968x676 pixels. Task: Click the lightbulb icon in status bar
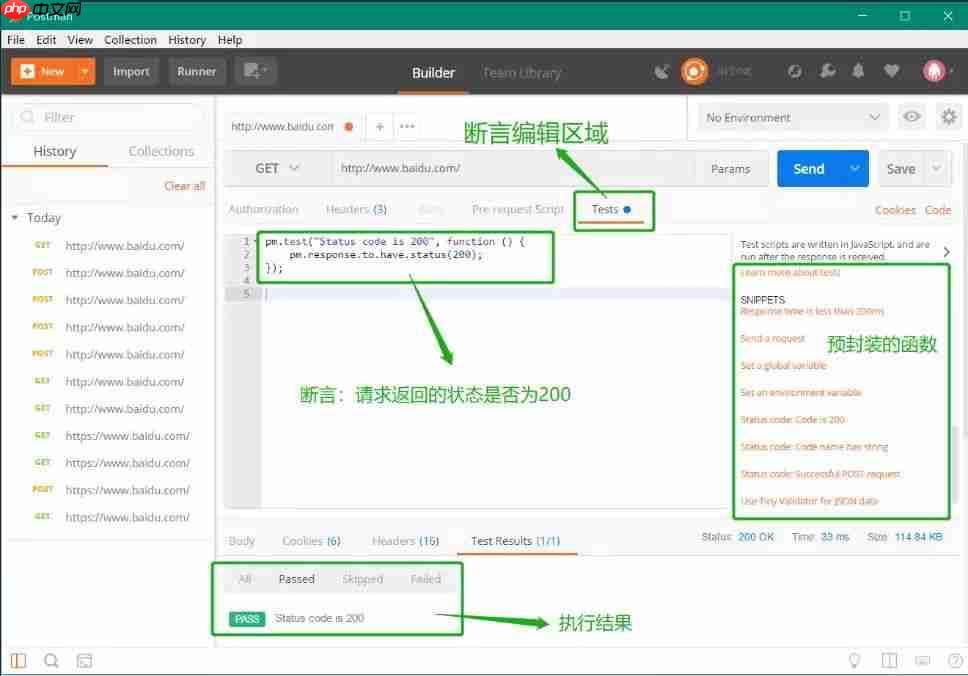point(854,661)
